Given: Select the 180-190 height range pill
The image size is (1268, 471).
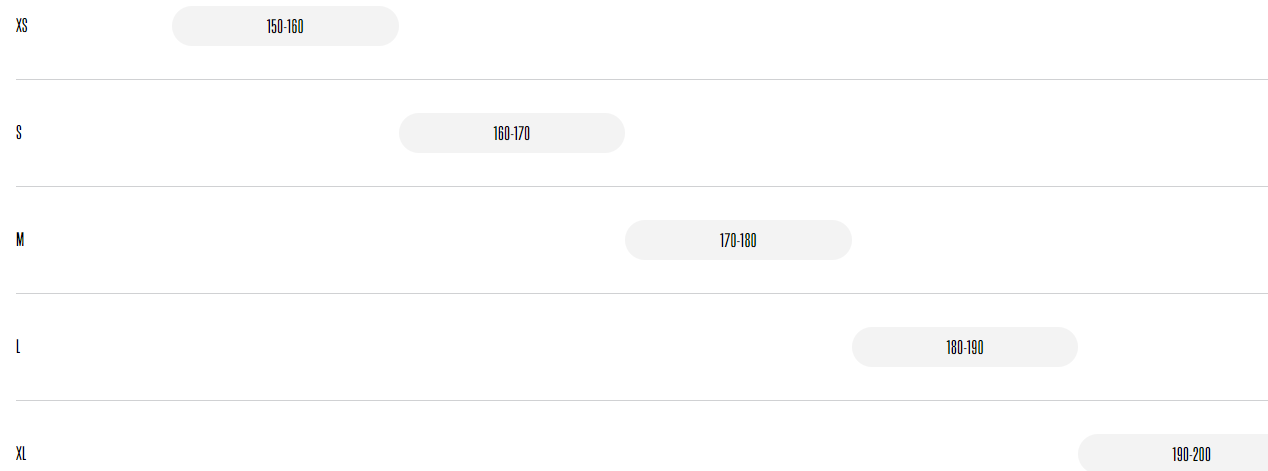Looking at the screenshot, I should tap(965, 347).
